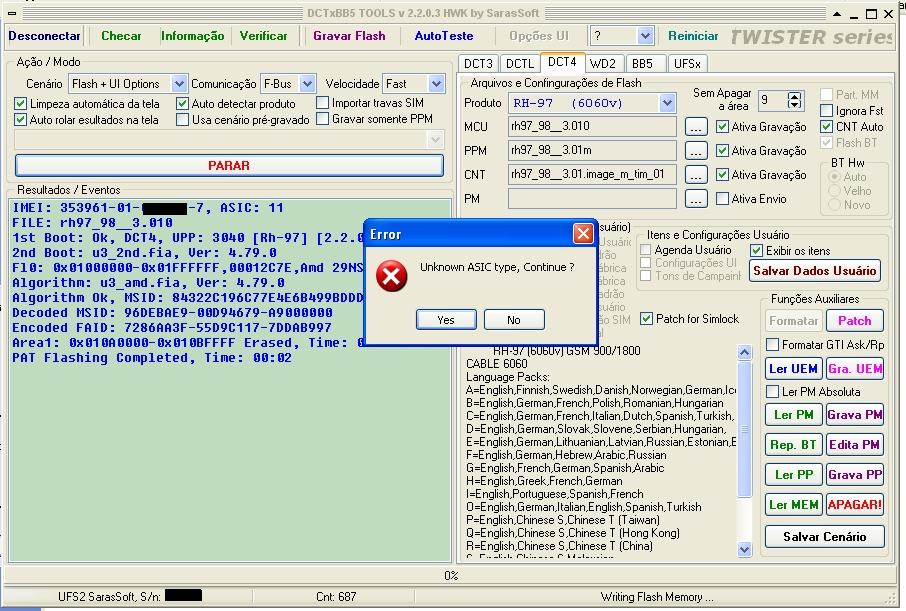
Task: Enable Ler PM Absoluta checkbox
Action: tap(773, 391)
